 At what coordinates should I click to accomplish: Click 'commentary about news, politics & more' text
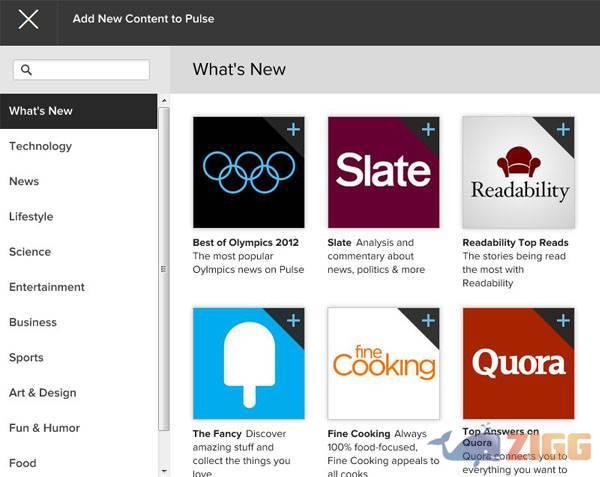pyautogui.click(x=376, y=263)
